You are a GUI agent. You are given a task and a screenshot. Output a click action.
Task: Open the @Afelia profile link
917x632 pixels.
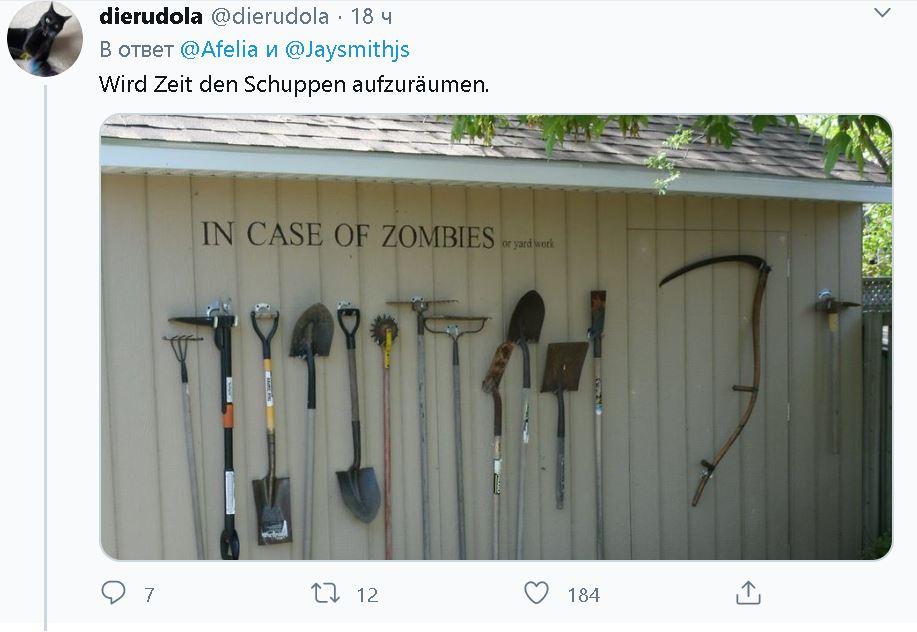point(219,50)
